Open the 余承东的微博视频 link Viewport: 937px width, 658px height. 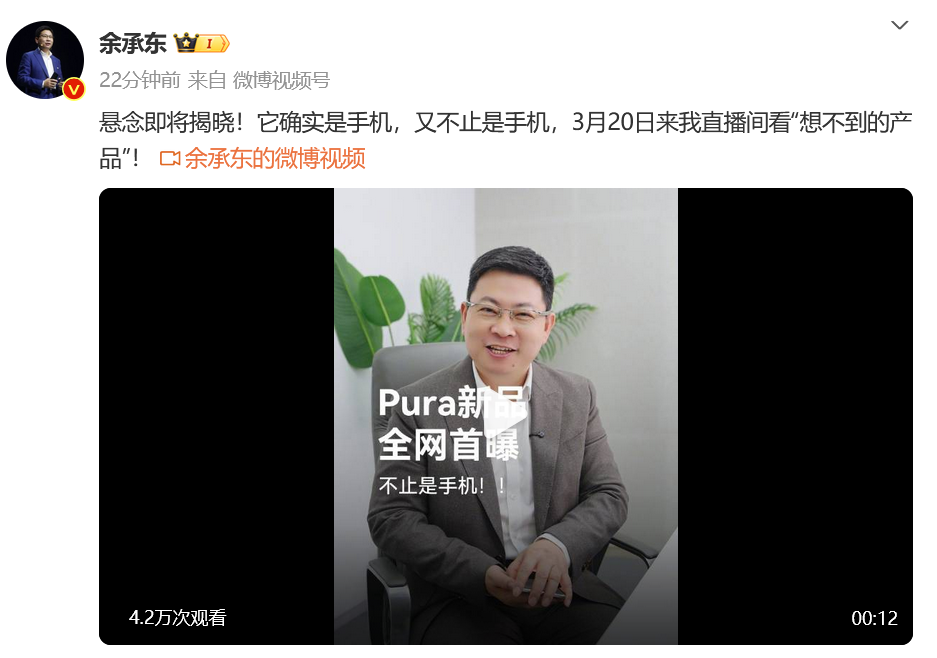[275, 158]
